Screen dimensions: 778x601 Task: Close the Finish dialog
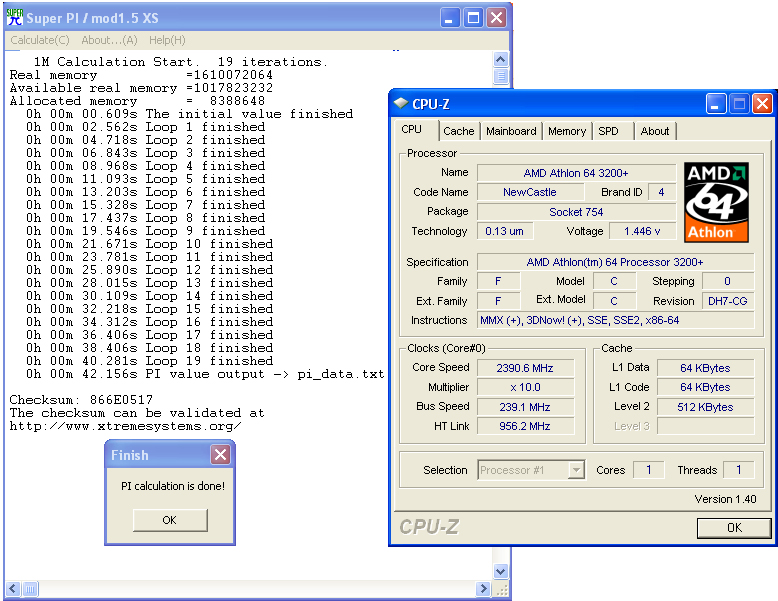click(x=220, y=455)
